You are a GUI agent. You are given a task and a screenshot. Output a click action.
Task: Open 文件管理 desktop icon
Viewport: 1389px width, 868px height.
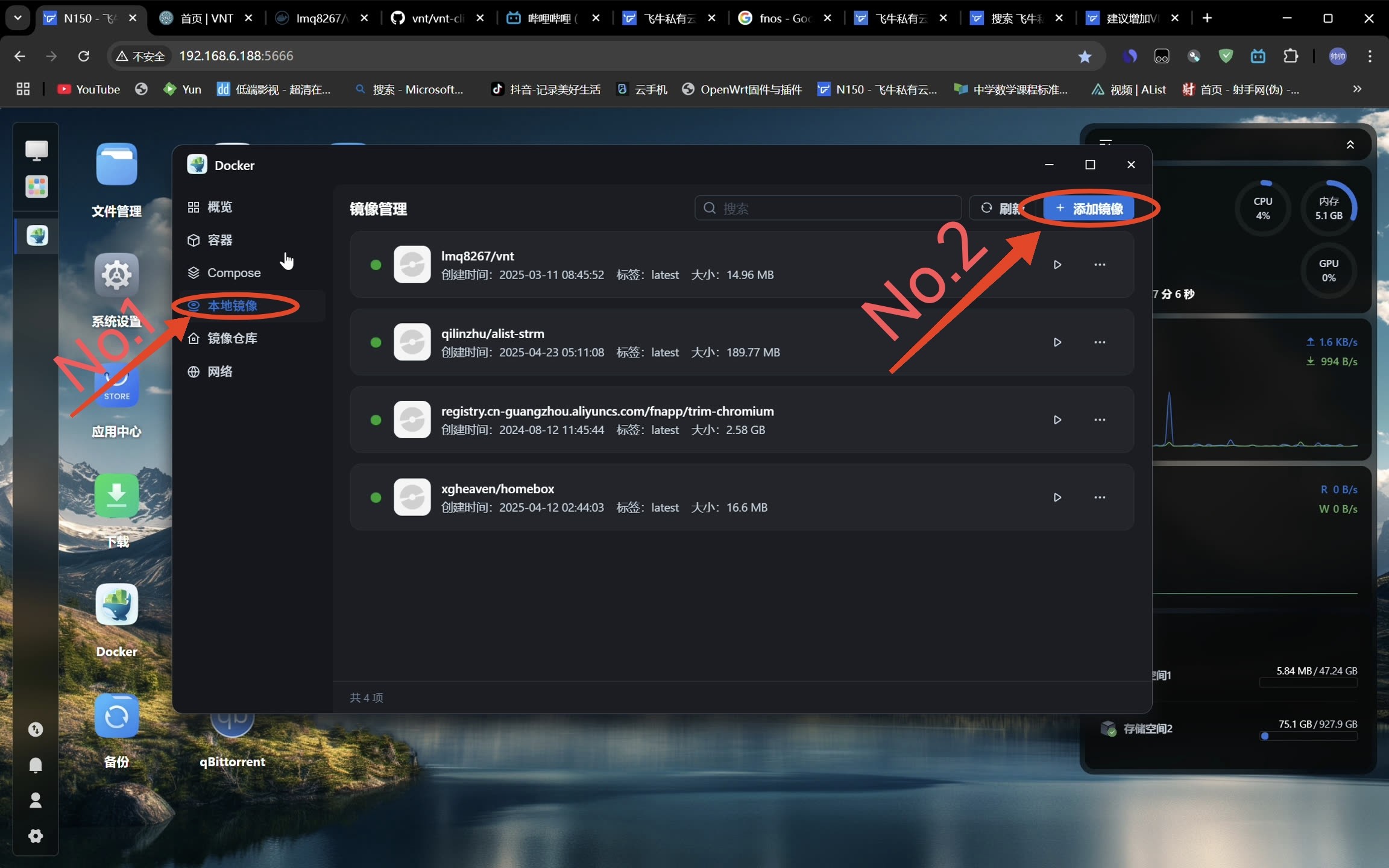click(x=116, y=180)
